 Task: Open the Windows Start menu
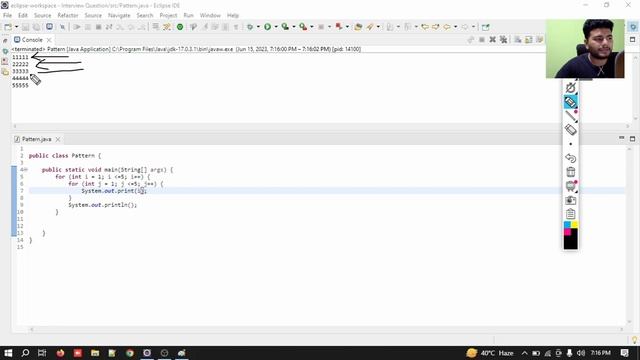pos(8,353)
